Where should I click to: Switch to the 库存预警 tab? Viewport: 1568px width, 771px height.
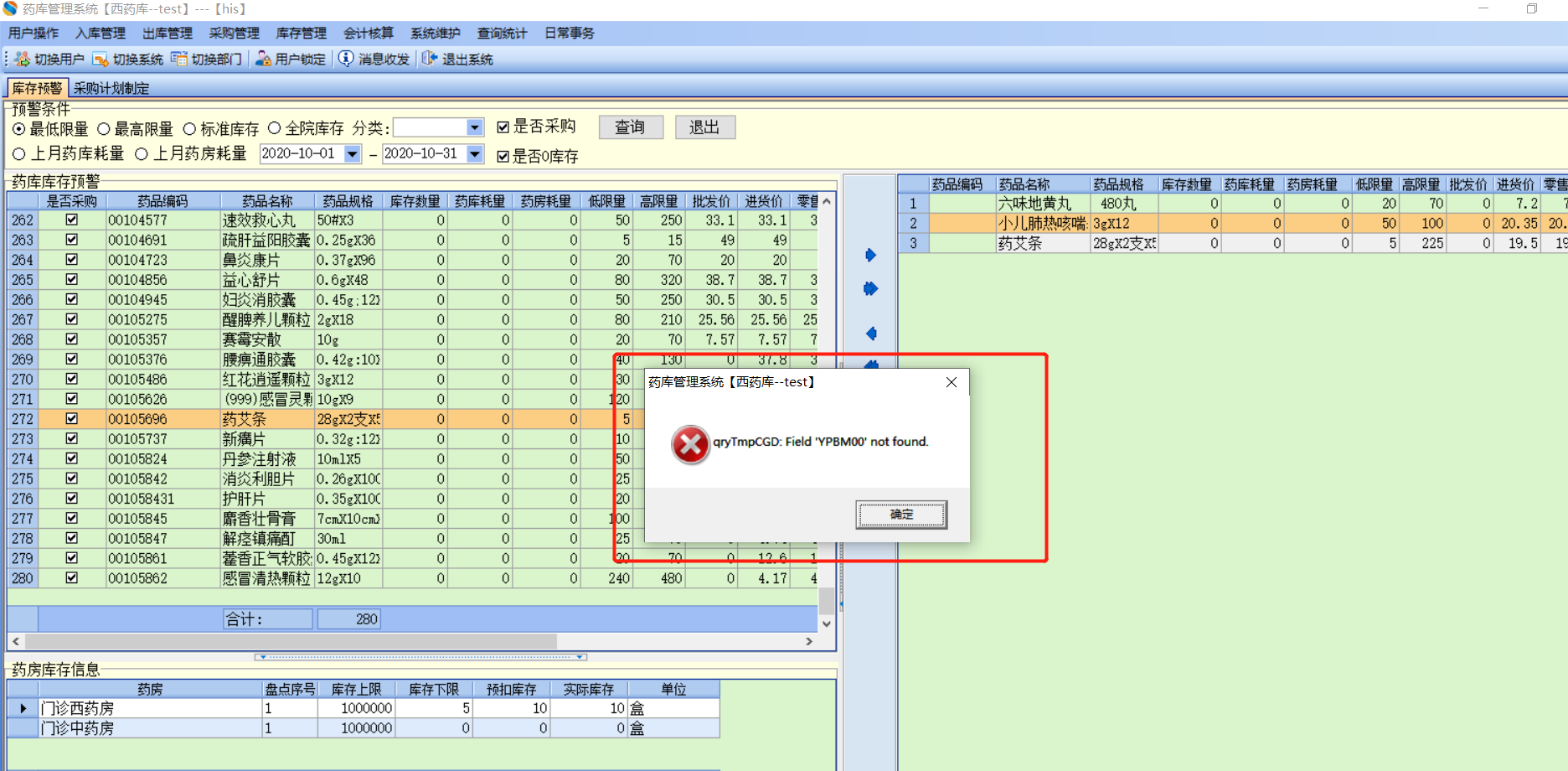(37, 88)
